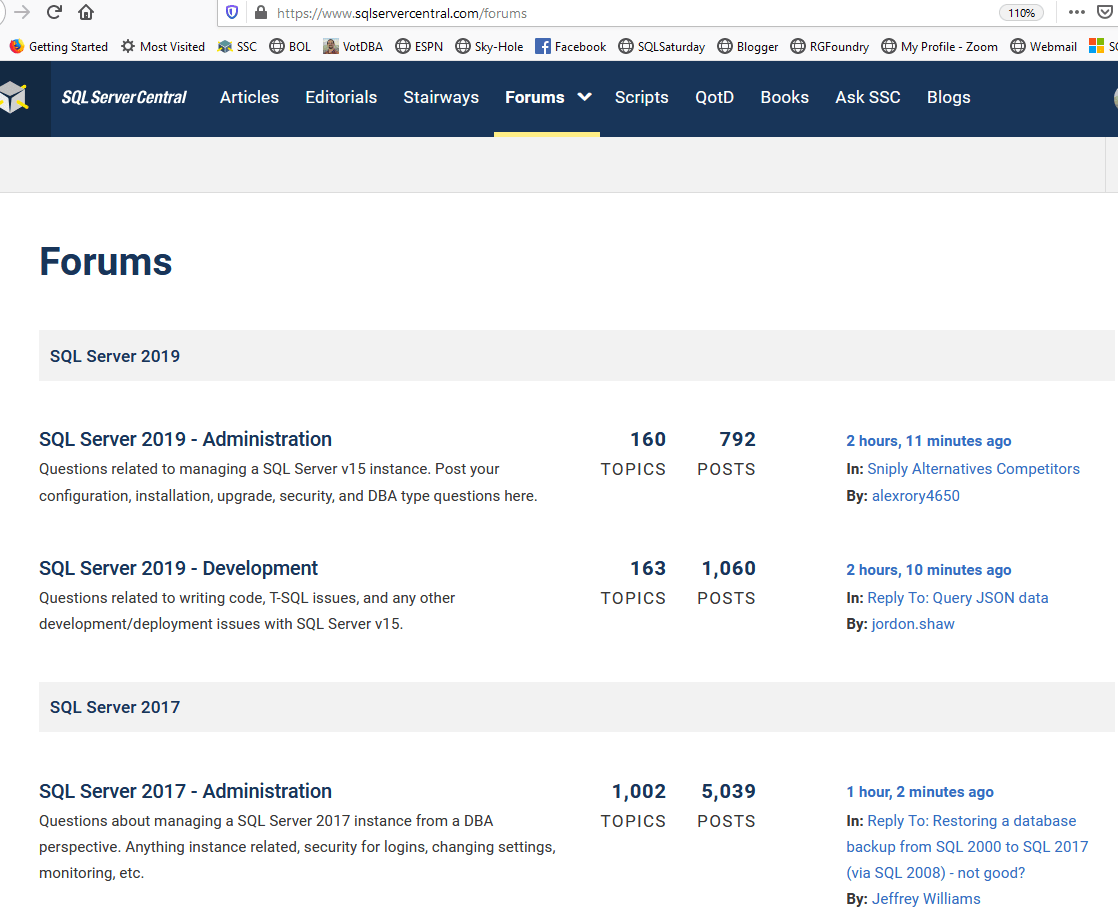Image resolution: width=1118 pixels, height=910 pixels.
Task: Click the 110% zoom level indicator
Action: click(x=1021, y=13)
